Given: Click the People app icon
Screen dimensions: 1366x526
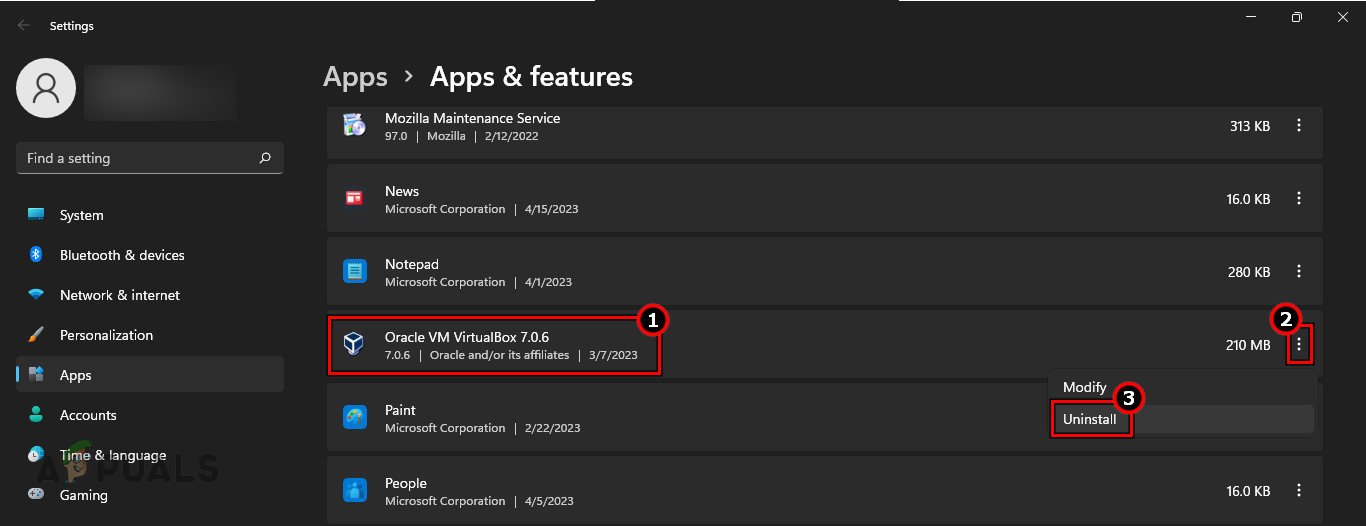Looking at the screenshot, I should [355, 490].
